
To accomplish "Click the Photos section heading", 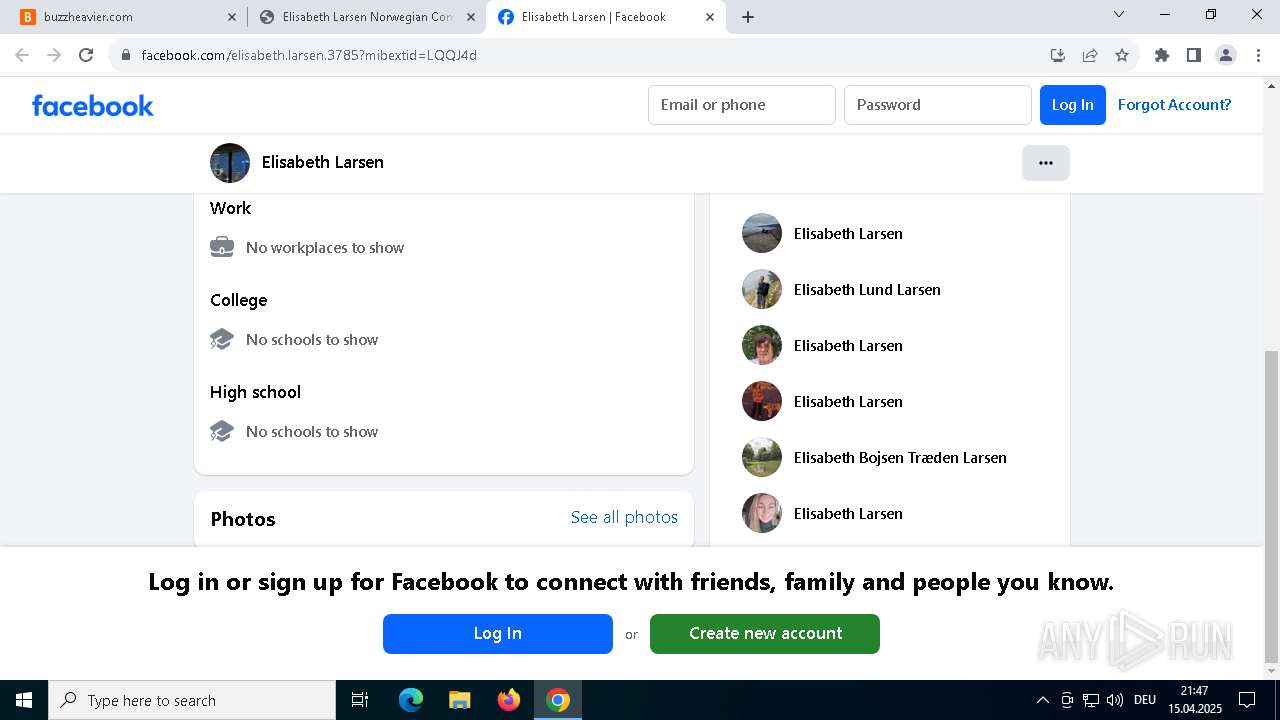I will [243, 519].
